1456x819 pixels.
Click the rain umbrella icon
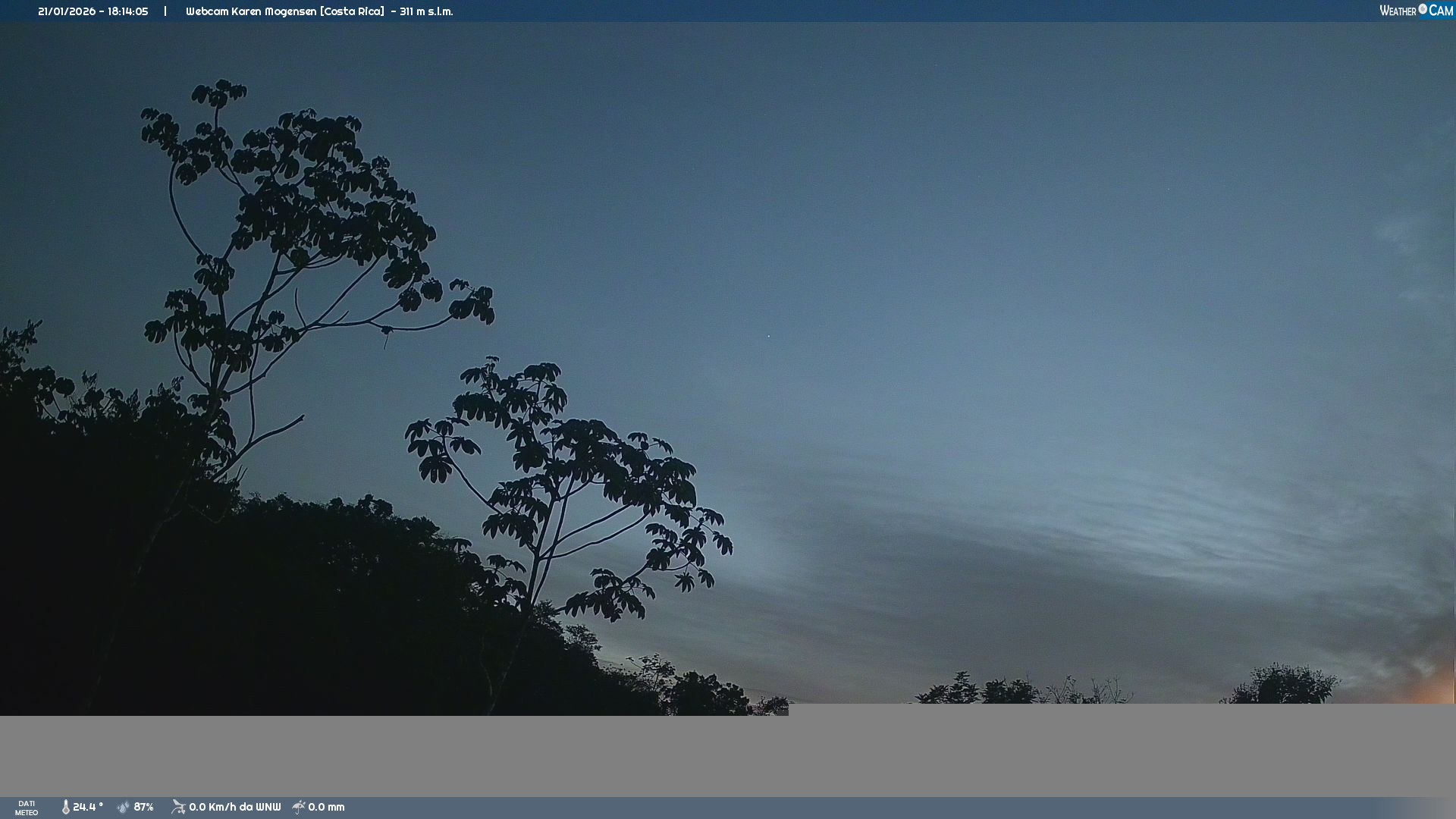click(299, 807)
